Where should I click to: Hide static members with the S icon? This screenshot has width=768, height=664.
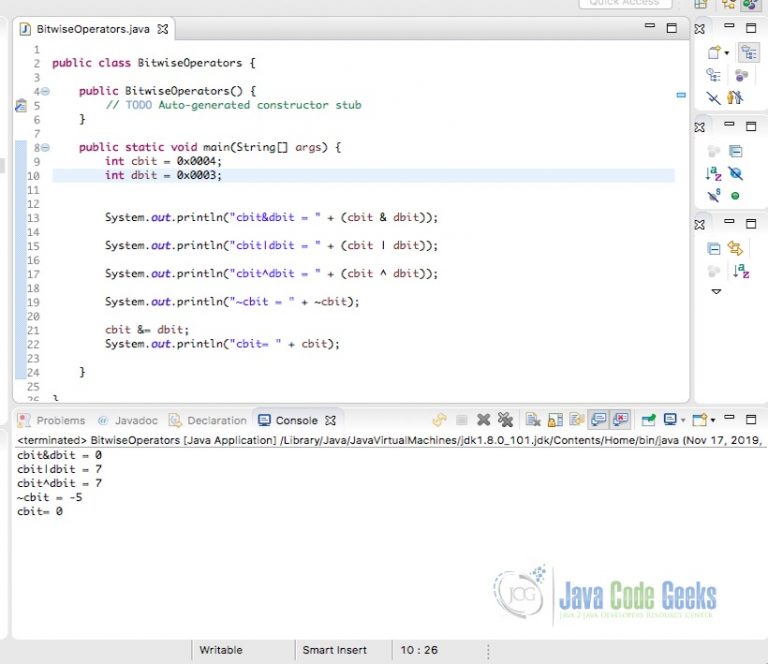coord(714,195)
